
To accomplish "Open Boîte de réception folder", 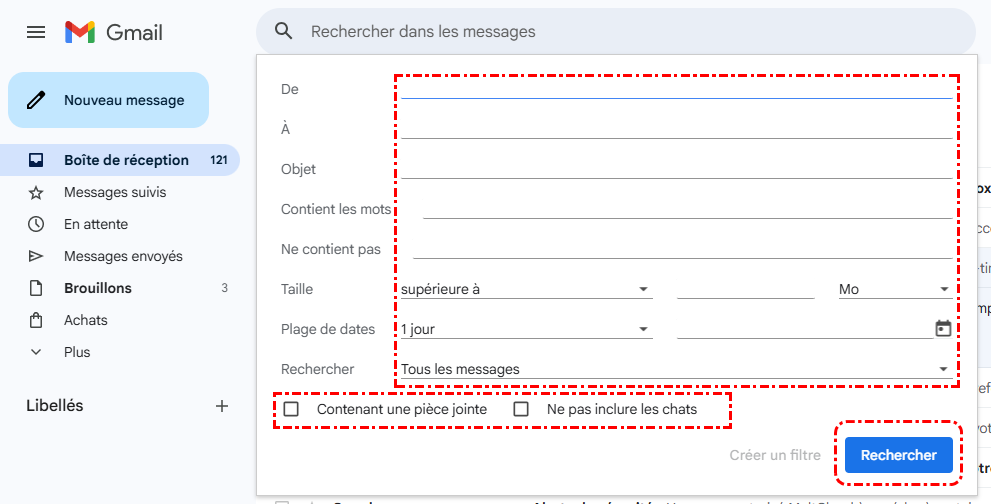I will point(126,160).
